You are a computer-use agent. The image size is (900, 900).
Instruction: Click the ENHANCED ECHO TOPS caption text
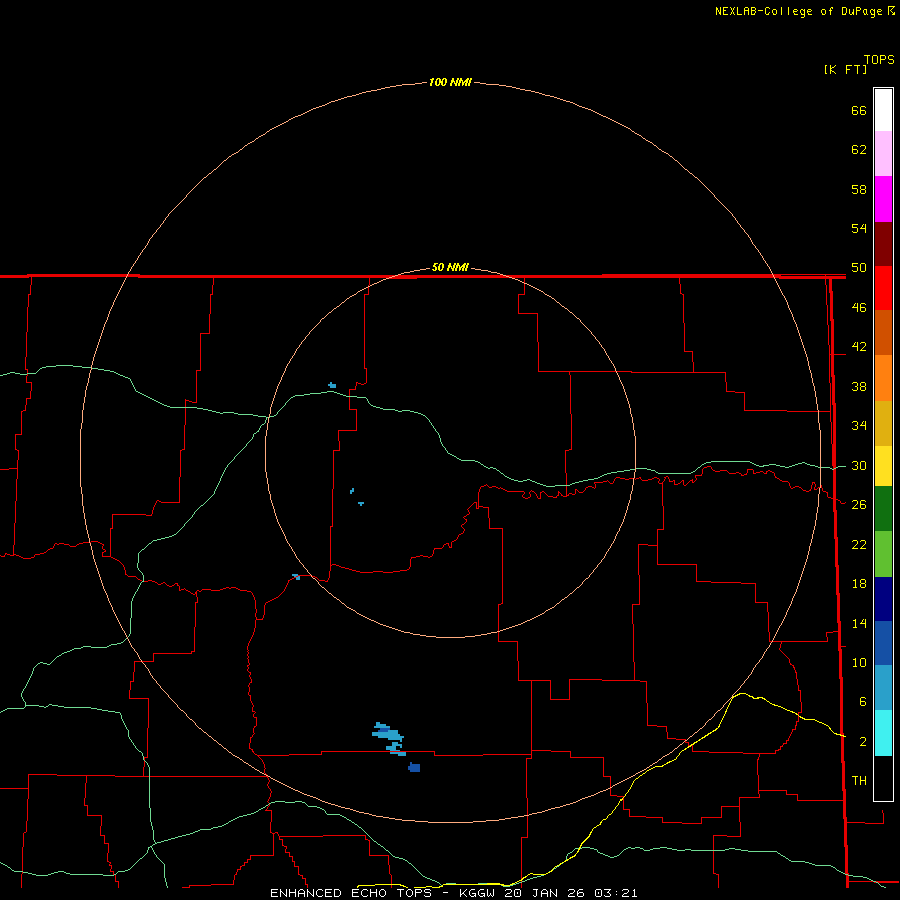point(351,893)
